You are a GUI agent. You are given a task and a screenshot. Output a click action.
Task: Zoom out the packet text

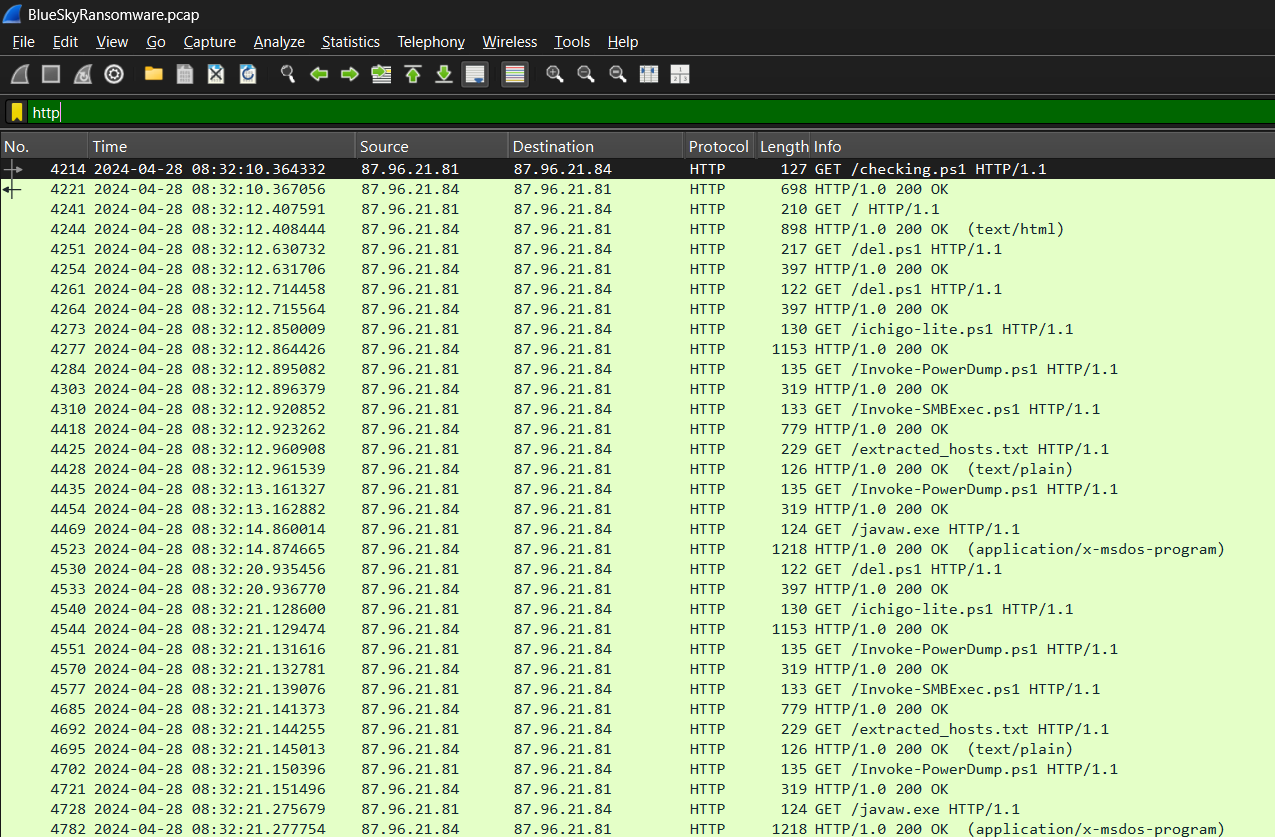pos(586,74)
